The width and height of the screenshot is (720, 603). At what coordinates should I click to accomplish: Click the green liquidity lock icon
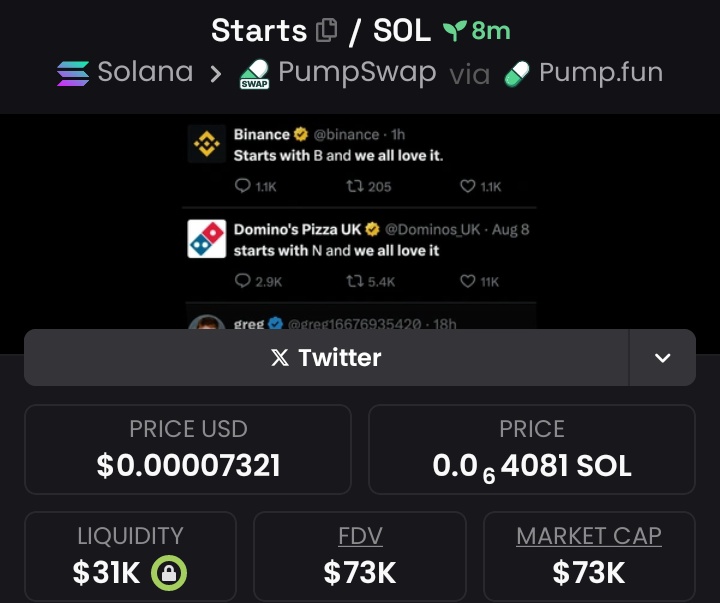(x=169, y=573)
